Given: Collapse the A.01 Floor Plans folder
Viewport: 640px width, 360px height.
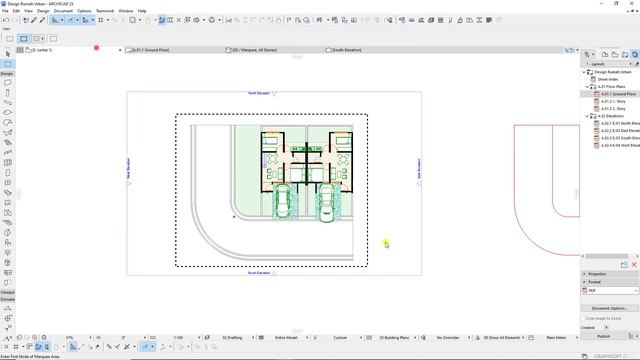Looking at the screenshot, I should [x=587, y=87].
